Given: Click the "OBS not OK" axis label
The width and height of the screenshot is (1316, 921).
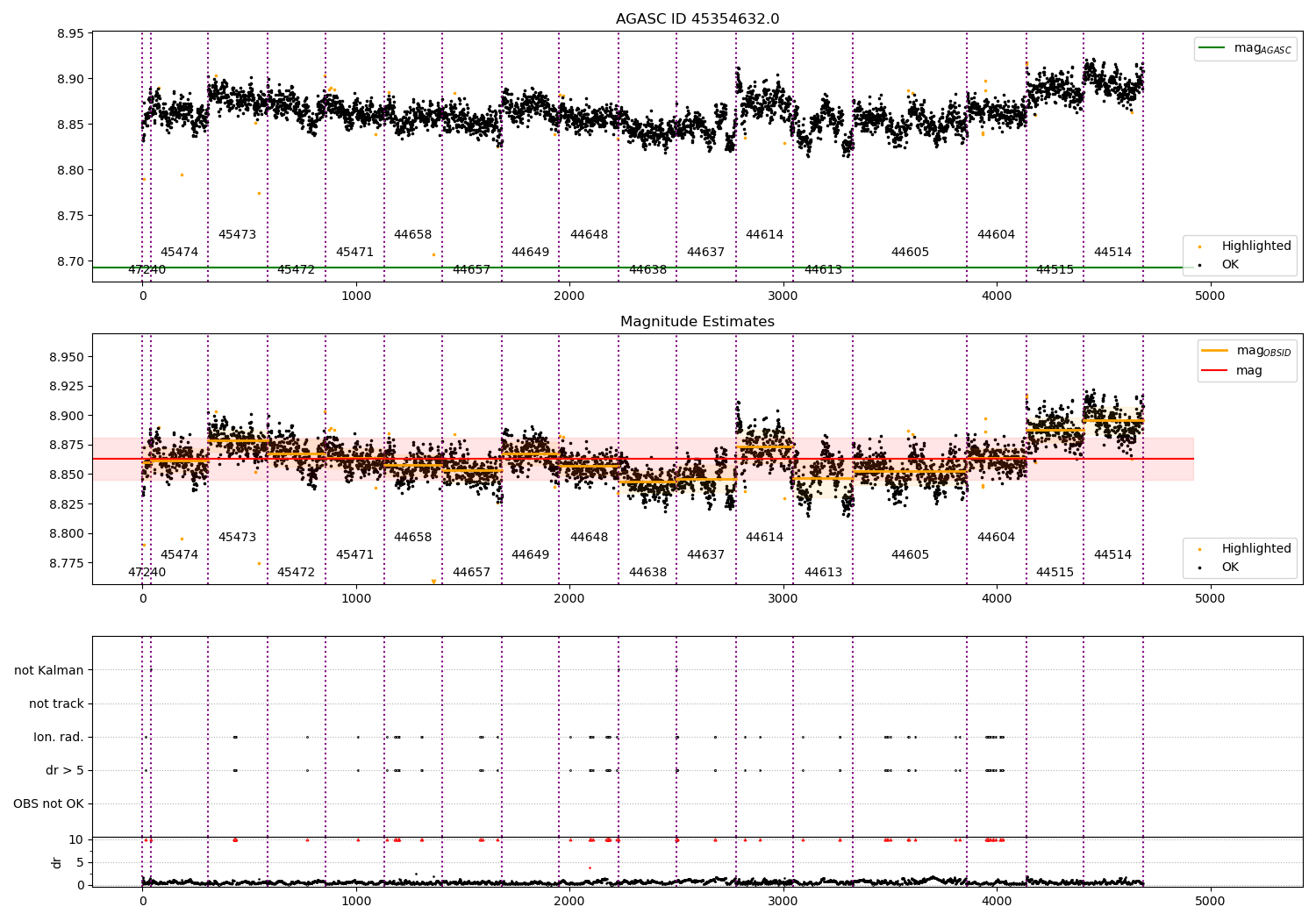Looking at the screenshot, I should [x=48, y=803].
